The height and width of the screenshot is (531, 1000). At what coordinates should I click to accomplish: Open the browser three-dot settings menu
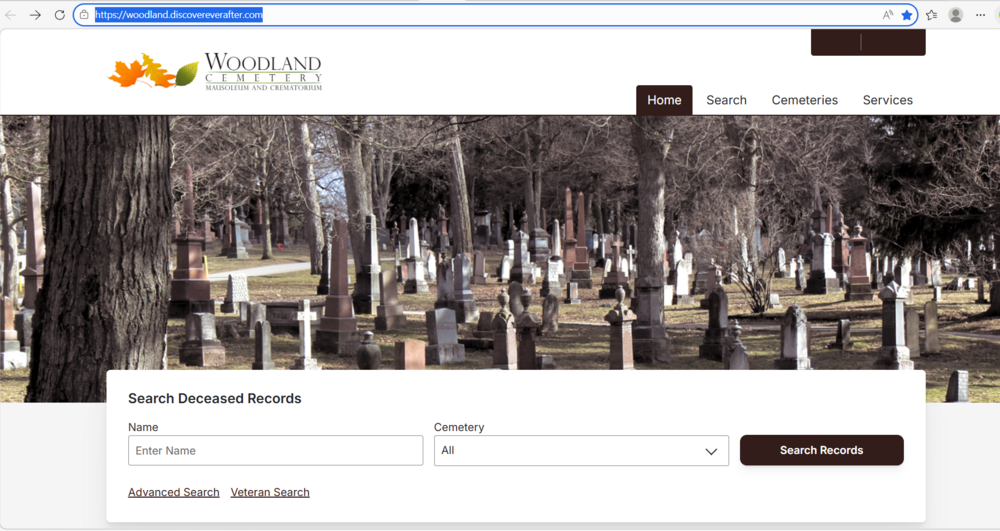pos(981,15)
